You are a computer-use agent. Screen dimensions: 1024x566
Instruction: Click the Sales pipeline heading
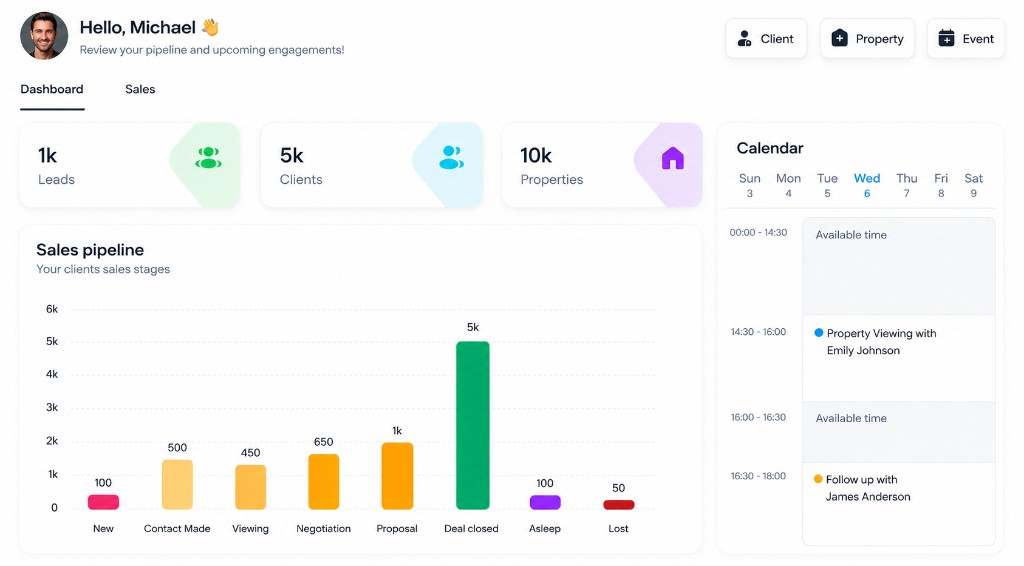tap(90, 250)
